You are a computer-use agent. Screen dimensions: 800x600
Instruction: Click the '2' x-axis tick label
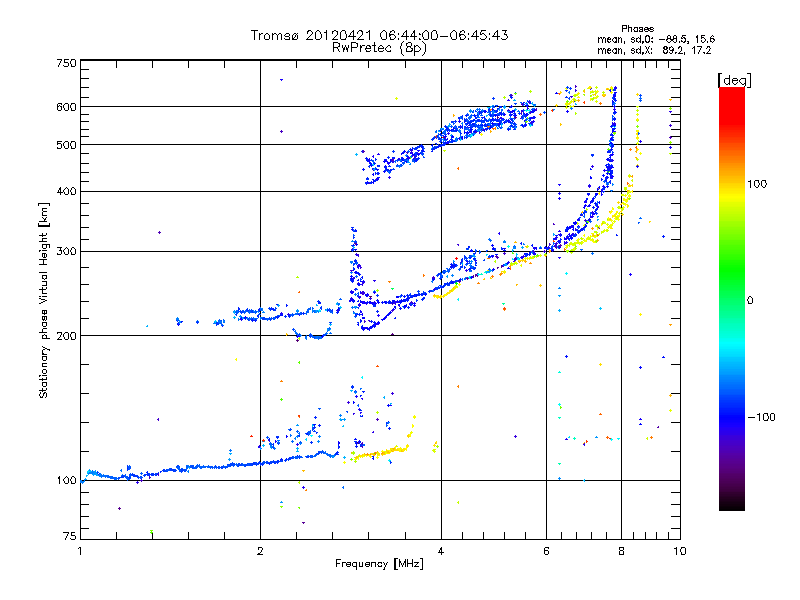[260, 551]
